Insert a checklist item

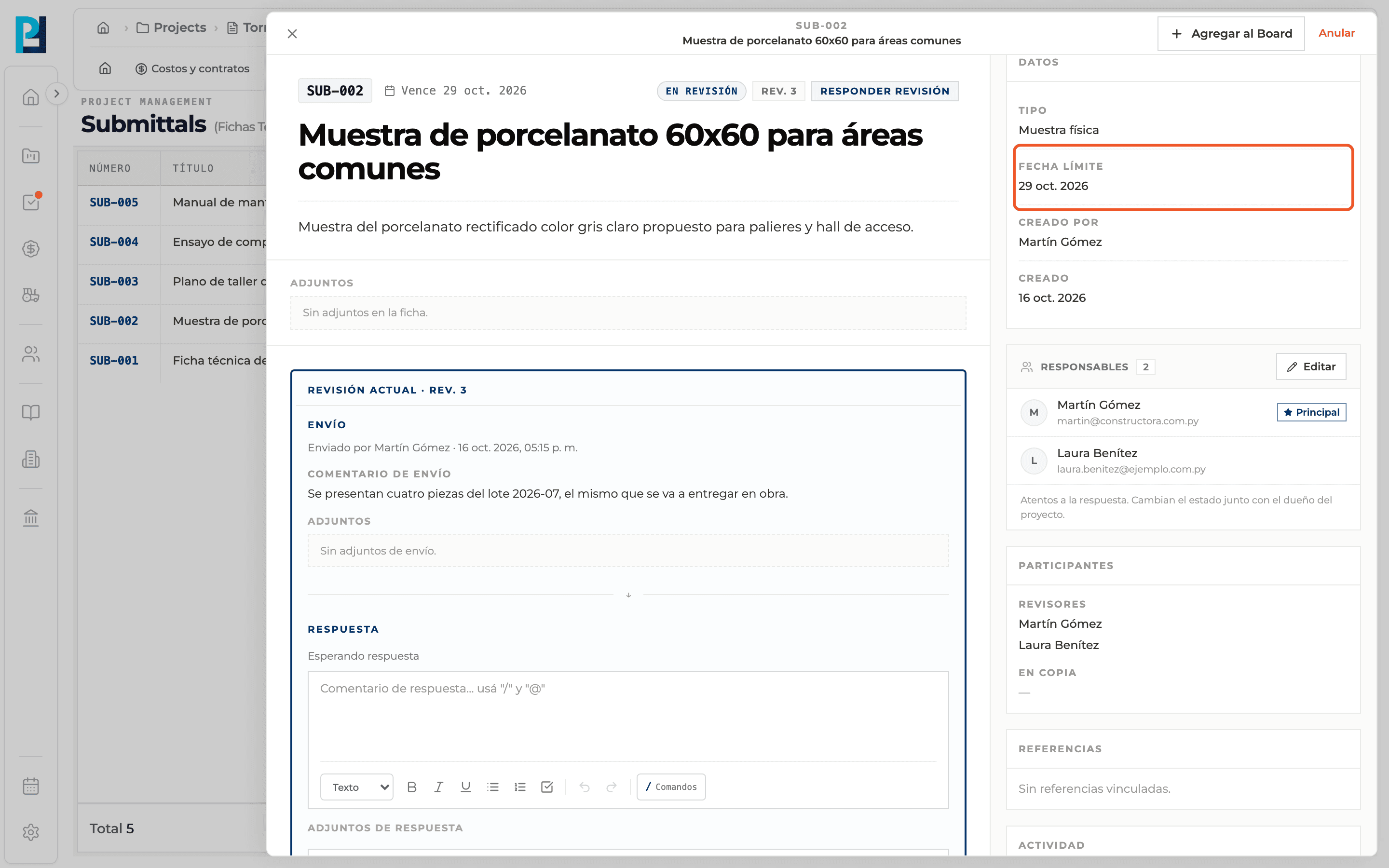[x=547, y=787]
